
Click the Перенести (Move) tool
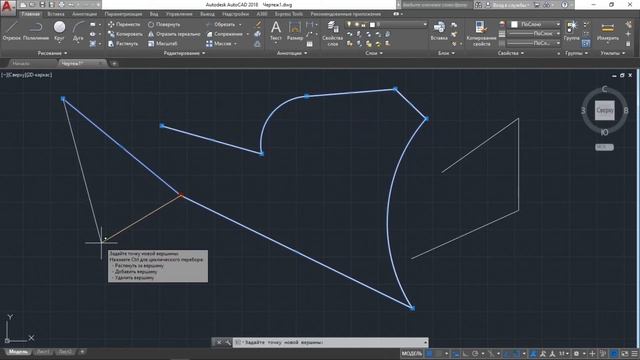tap(124, 24)
